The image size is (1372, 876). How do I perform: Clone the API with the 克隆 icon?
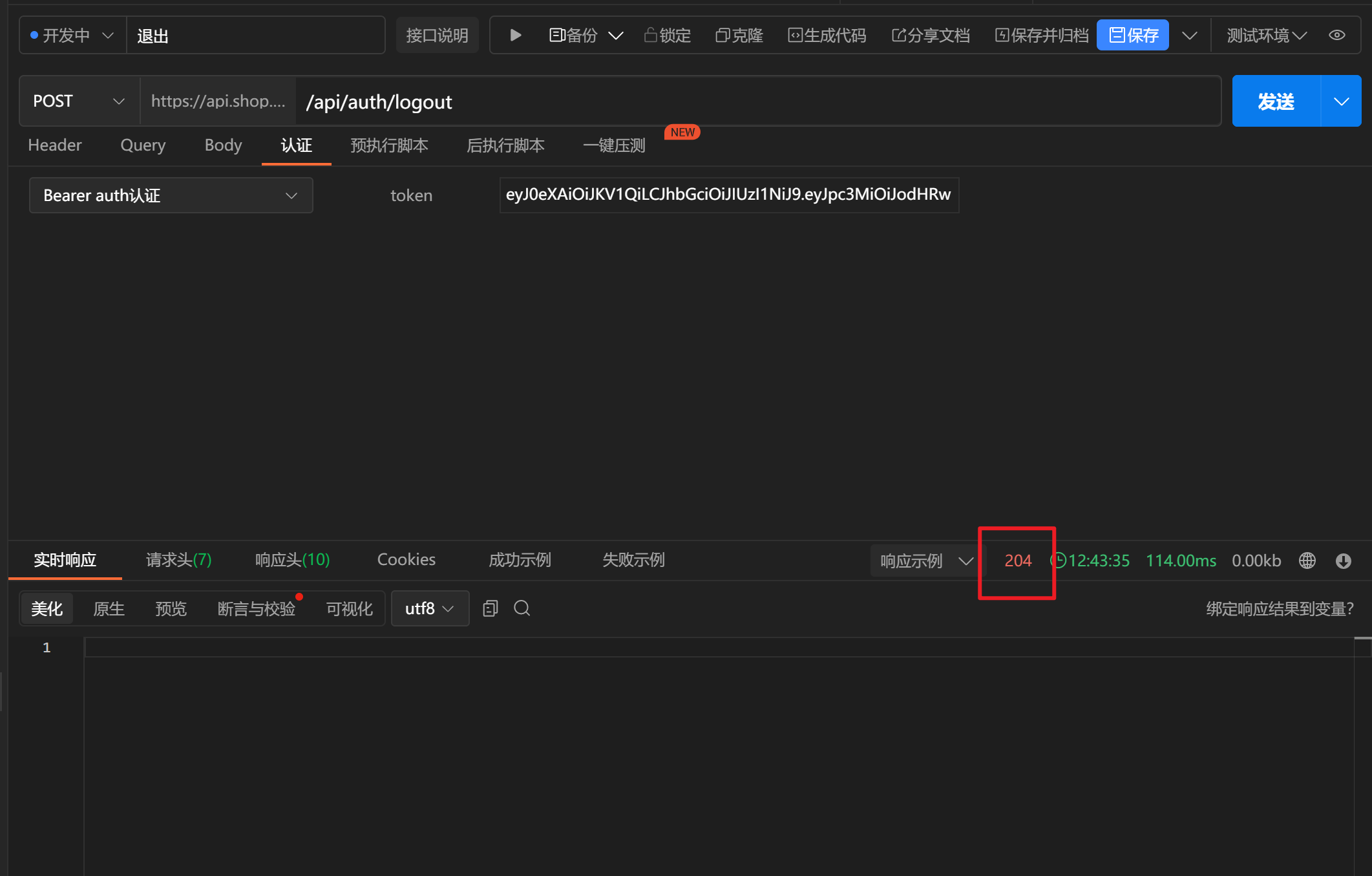pyautogui.click(x=739, y=35)
